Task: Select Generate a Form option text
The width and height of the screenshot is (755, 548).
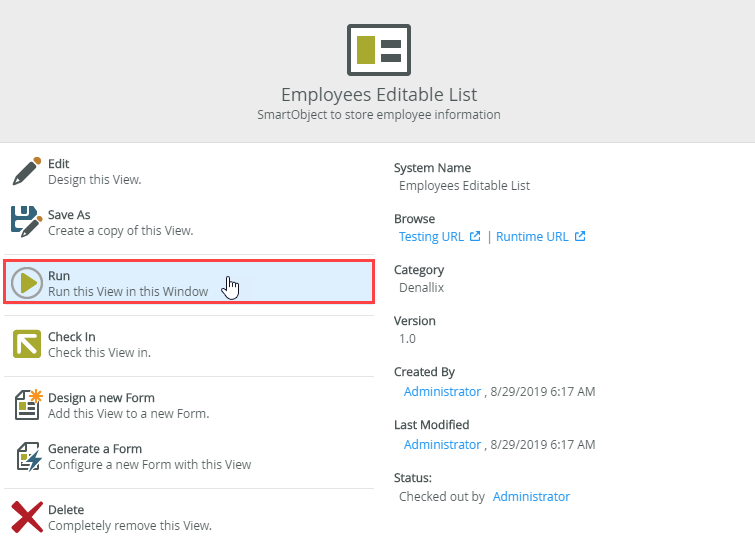Action: pos(95,449)
